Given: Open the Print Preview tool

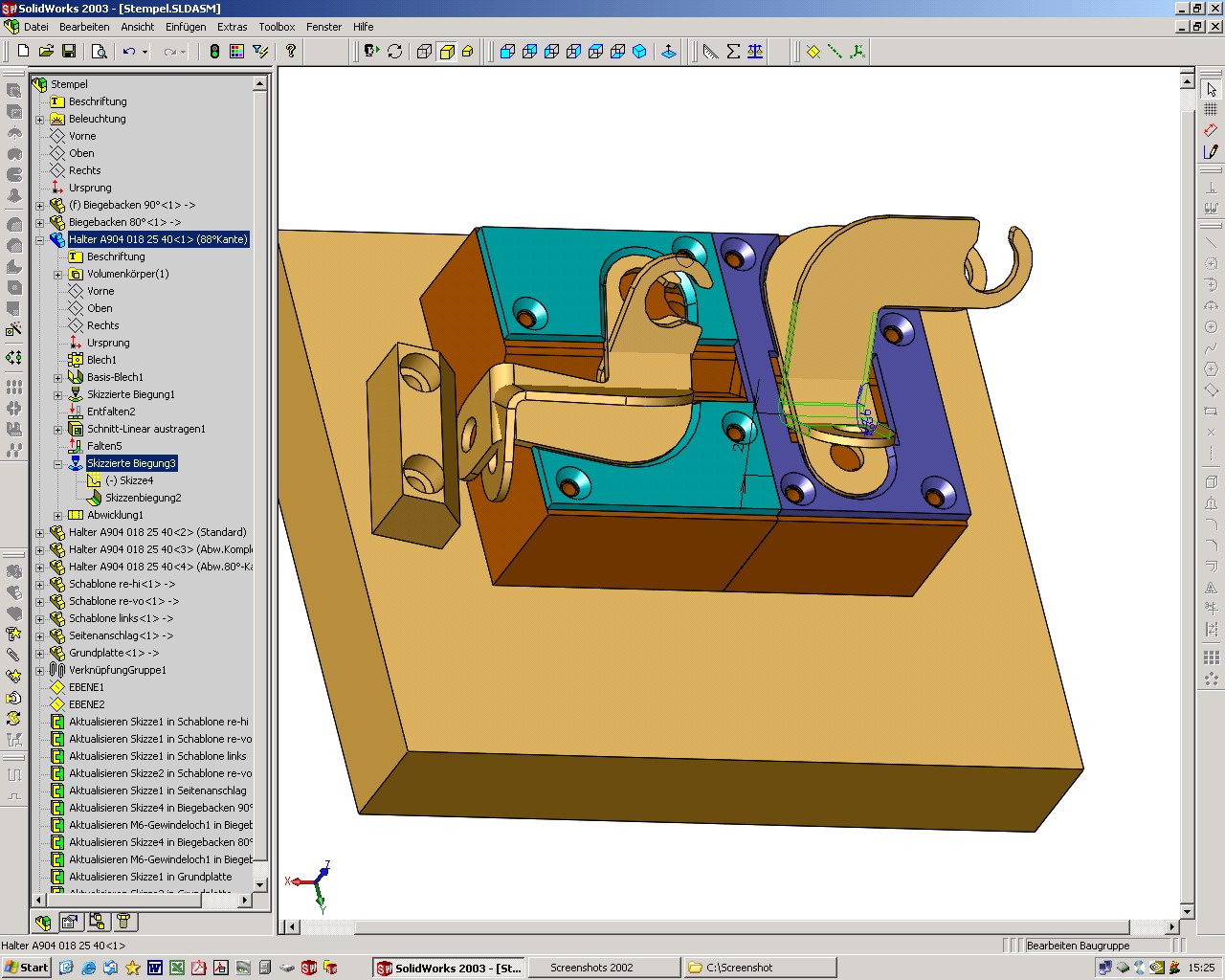Looking at the screenshot, I should click(99, 52).
